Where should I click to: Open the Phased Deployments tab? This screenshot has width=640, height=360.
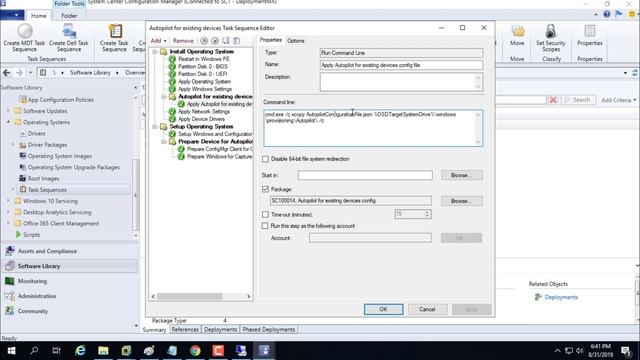pyautogui.click(x=269, y=330)
